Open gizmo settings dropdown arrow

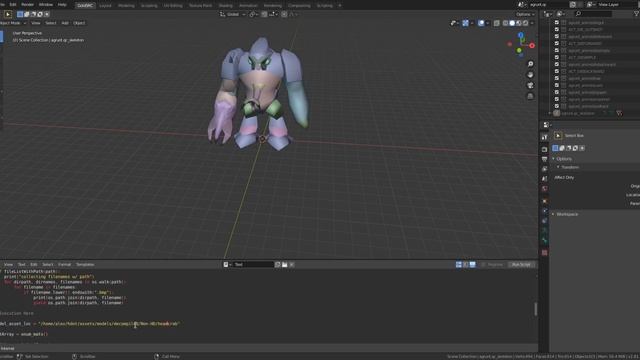pyautogui.click(x=472, y=23)
